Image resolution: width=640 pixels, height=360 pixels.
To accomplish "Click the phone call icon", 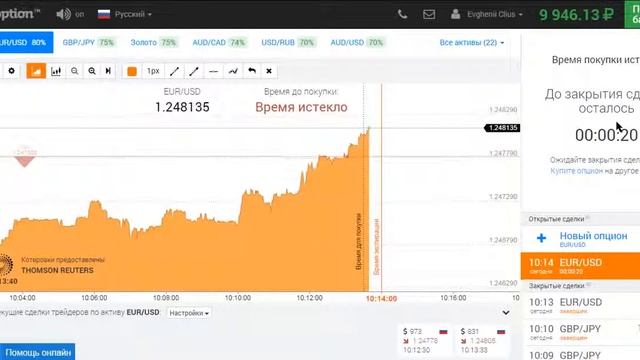I will [x=402, y=14].
